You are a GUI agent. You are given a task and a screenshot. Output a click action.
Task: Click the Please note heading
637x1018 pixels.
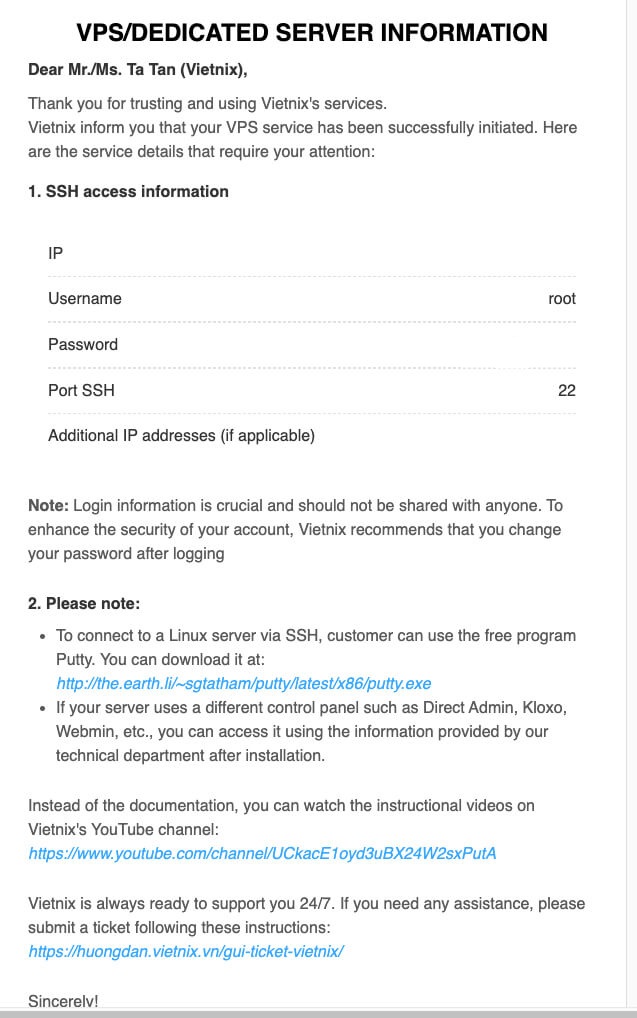click(84, 604)
